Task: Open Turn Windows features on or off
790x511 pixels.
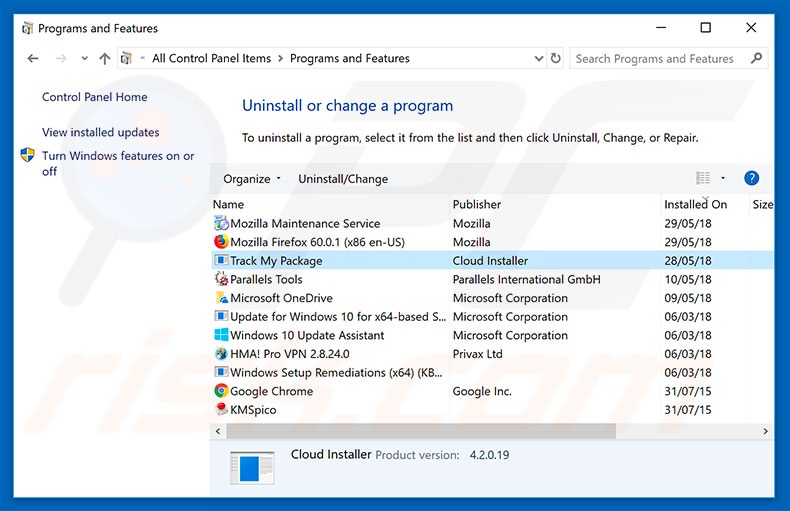Action: (118, 163)
